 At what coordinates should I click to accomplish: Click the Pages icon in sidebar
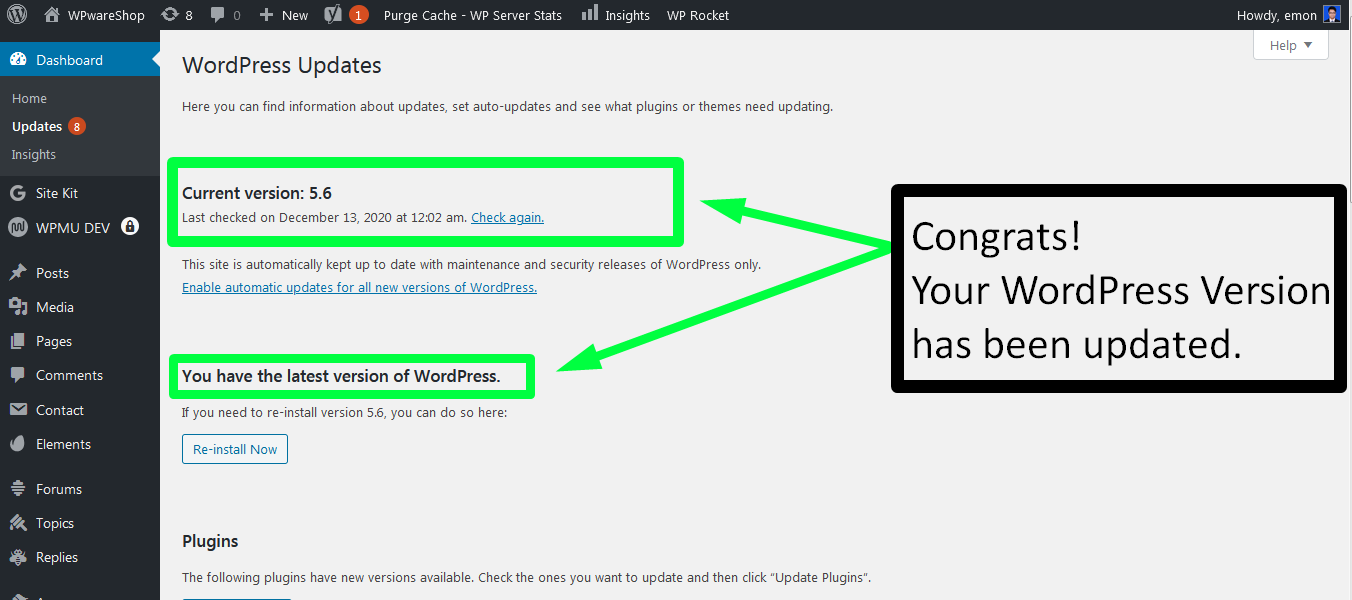coord(18,341)
